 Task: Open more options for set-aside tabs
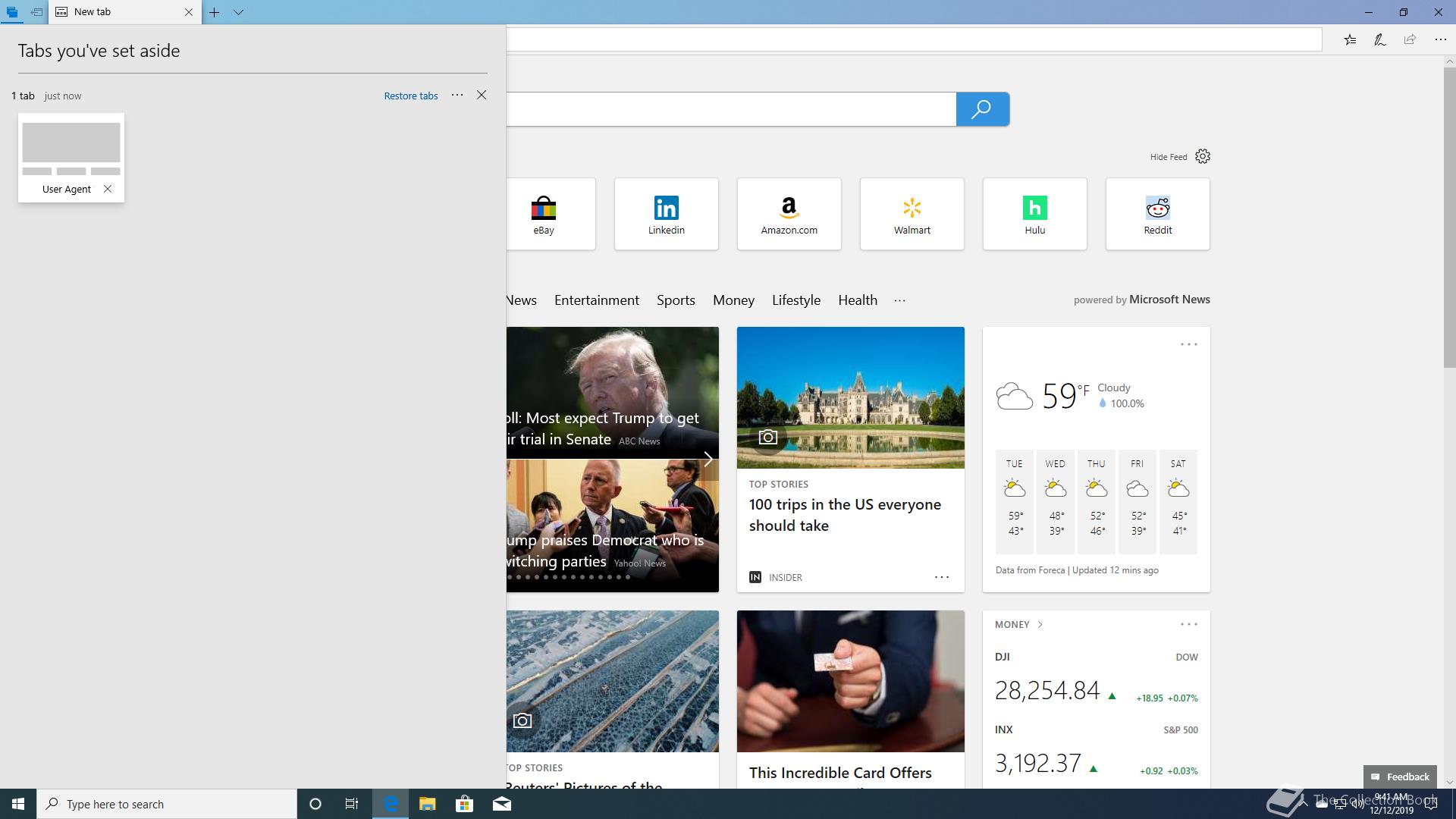pyautogui.click(x=457, y=95)
